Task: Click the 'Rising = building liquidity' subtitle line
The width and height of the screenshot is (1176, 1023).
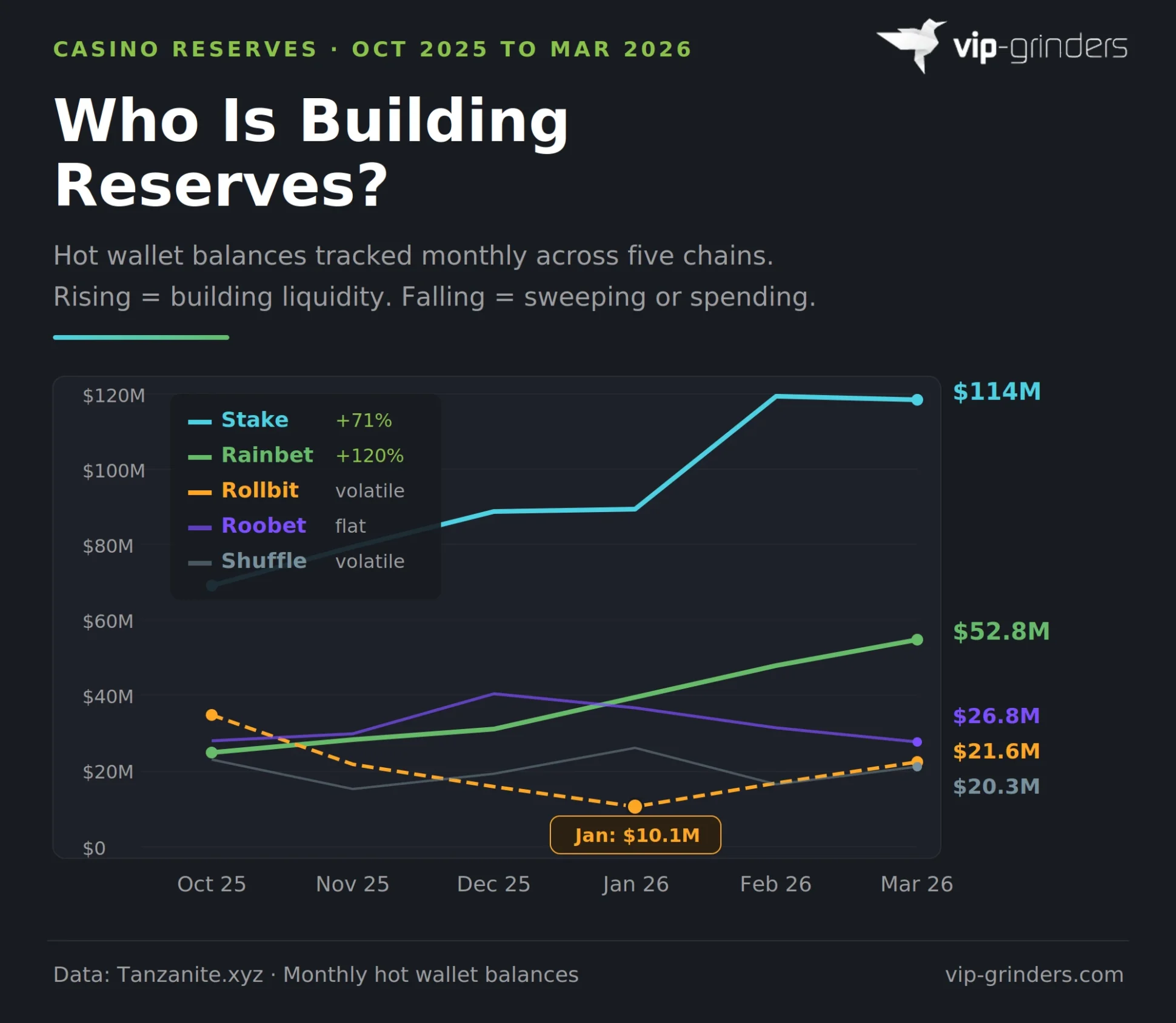Action: [435, 297]
